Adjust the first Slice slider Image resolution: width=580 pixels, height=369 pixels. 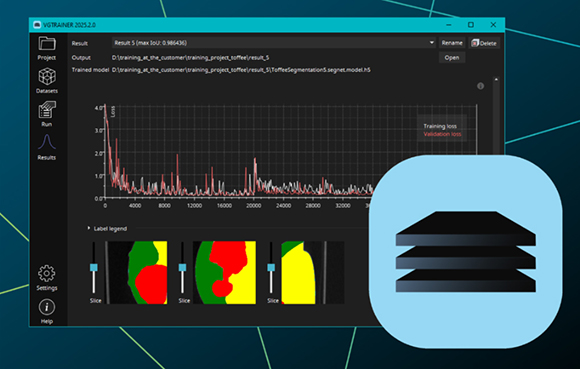click(x=94, y=268)
